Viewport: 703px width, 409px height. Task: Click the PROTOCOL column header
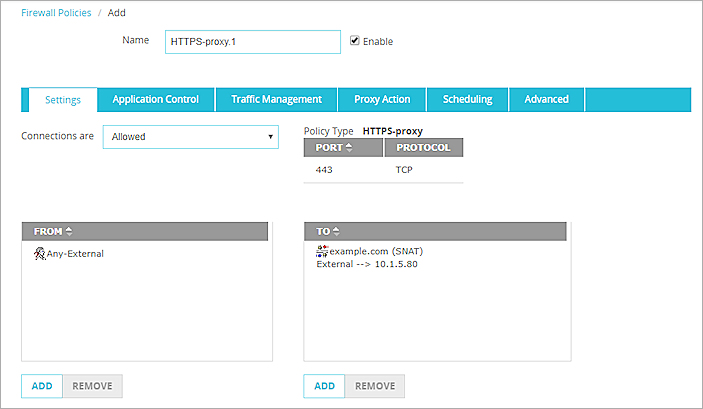[x=423, y=148]
